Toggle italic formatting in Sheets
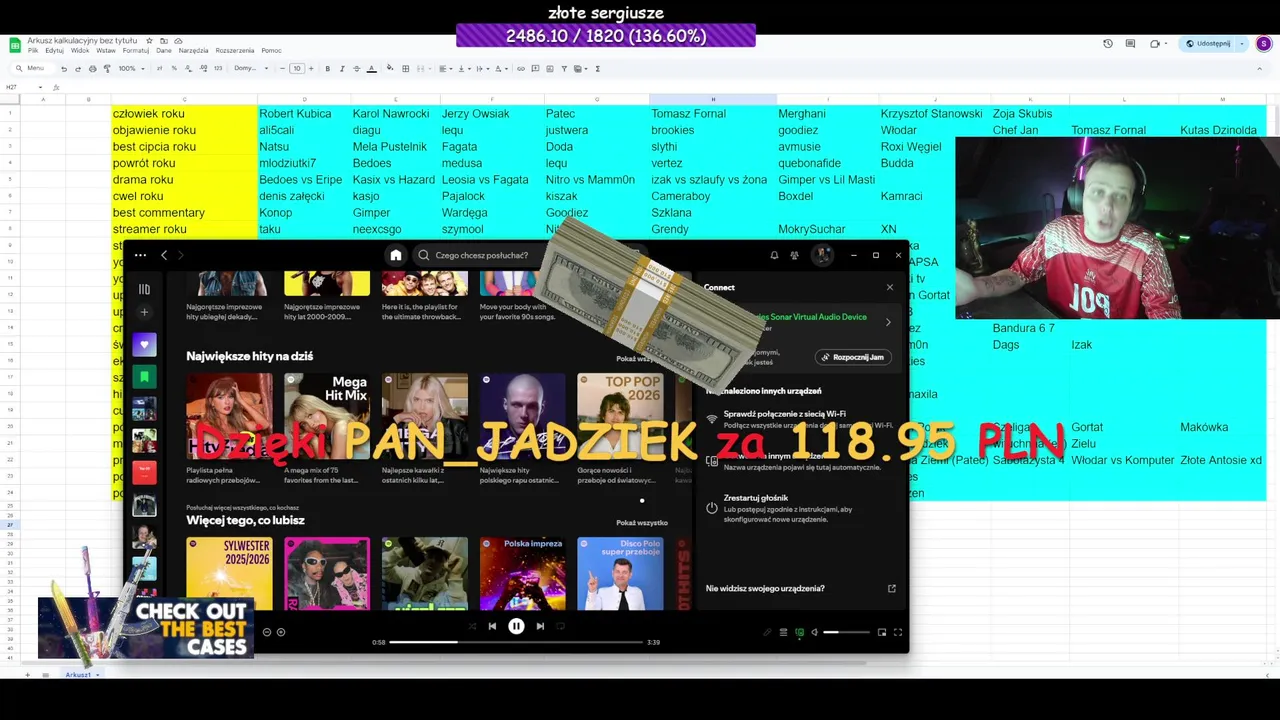This screenshot has width=1280, height=720. [x=342, y=69]
